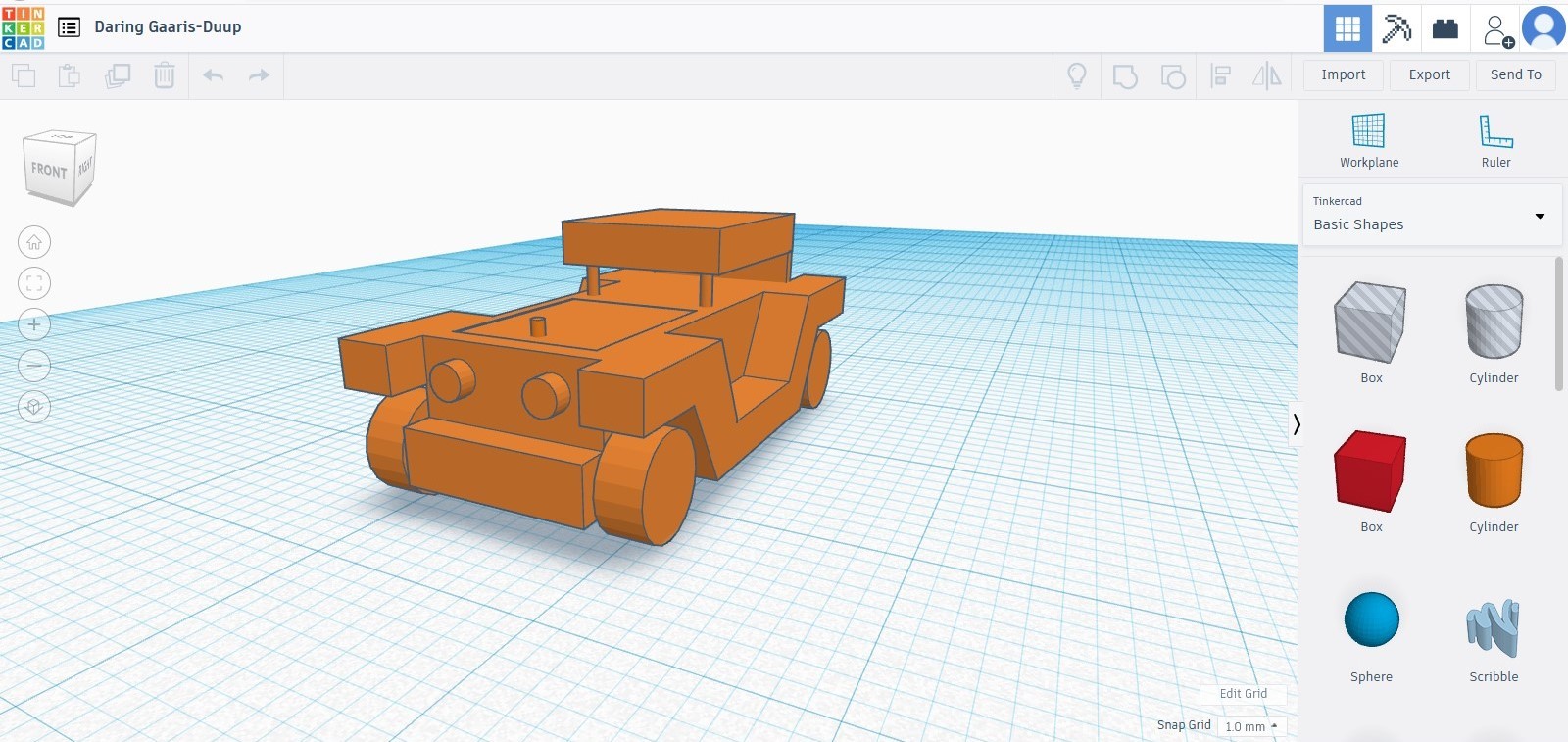Open the Blocks pickaxe mode

click(x=1396, y=28)
